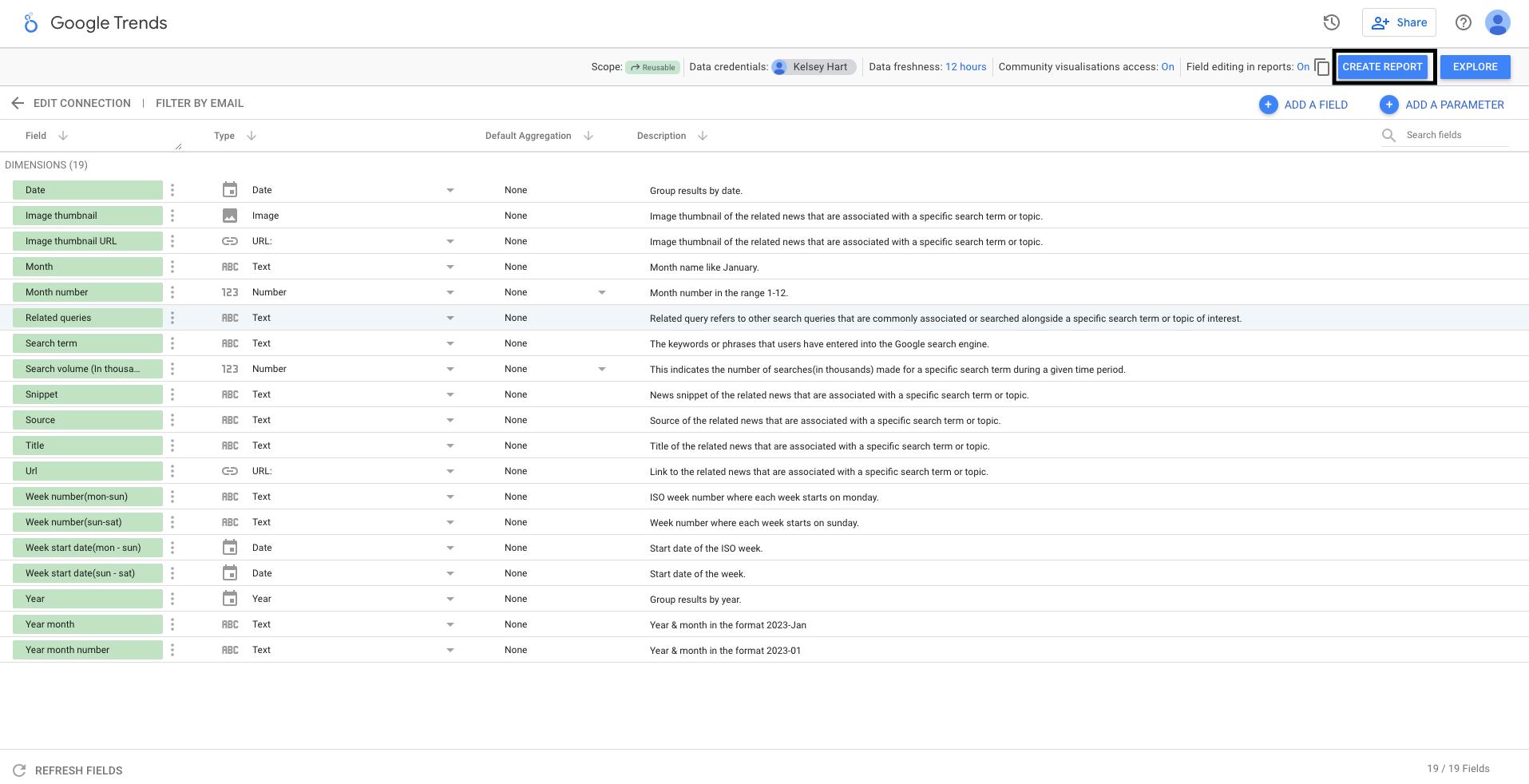Open the three-dot menu for Search term

pyautogui.click(x=172, y=343)
